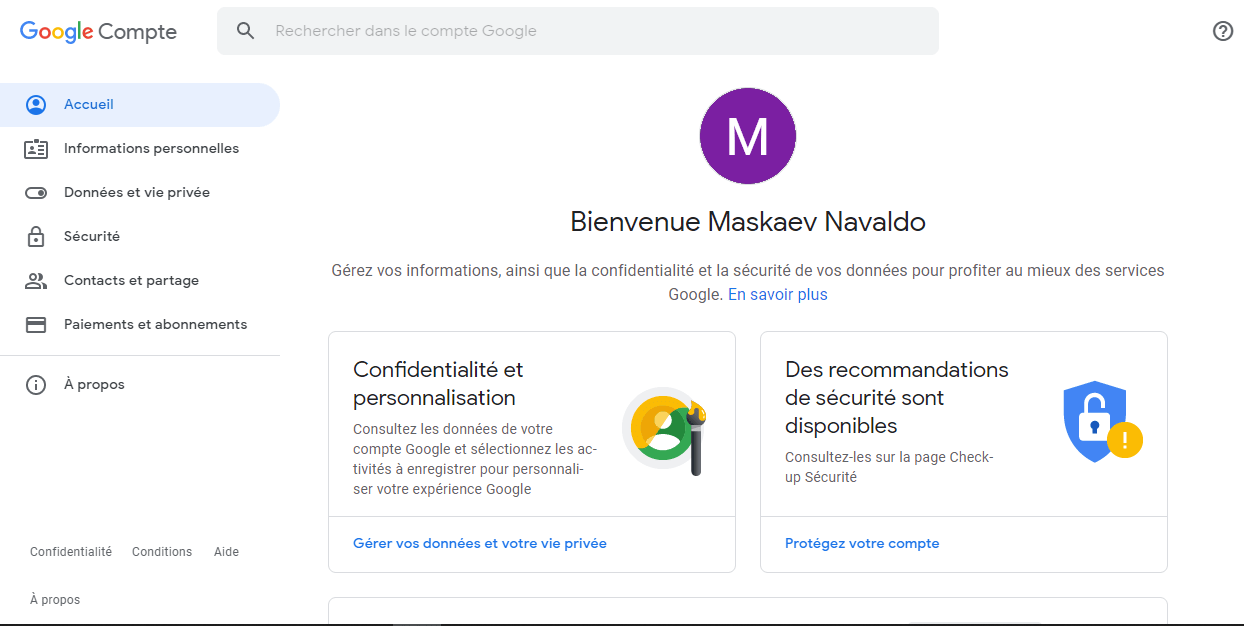Click the privacy personalization illustration
This screenshot has height=626, width=1244.
665,430
